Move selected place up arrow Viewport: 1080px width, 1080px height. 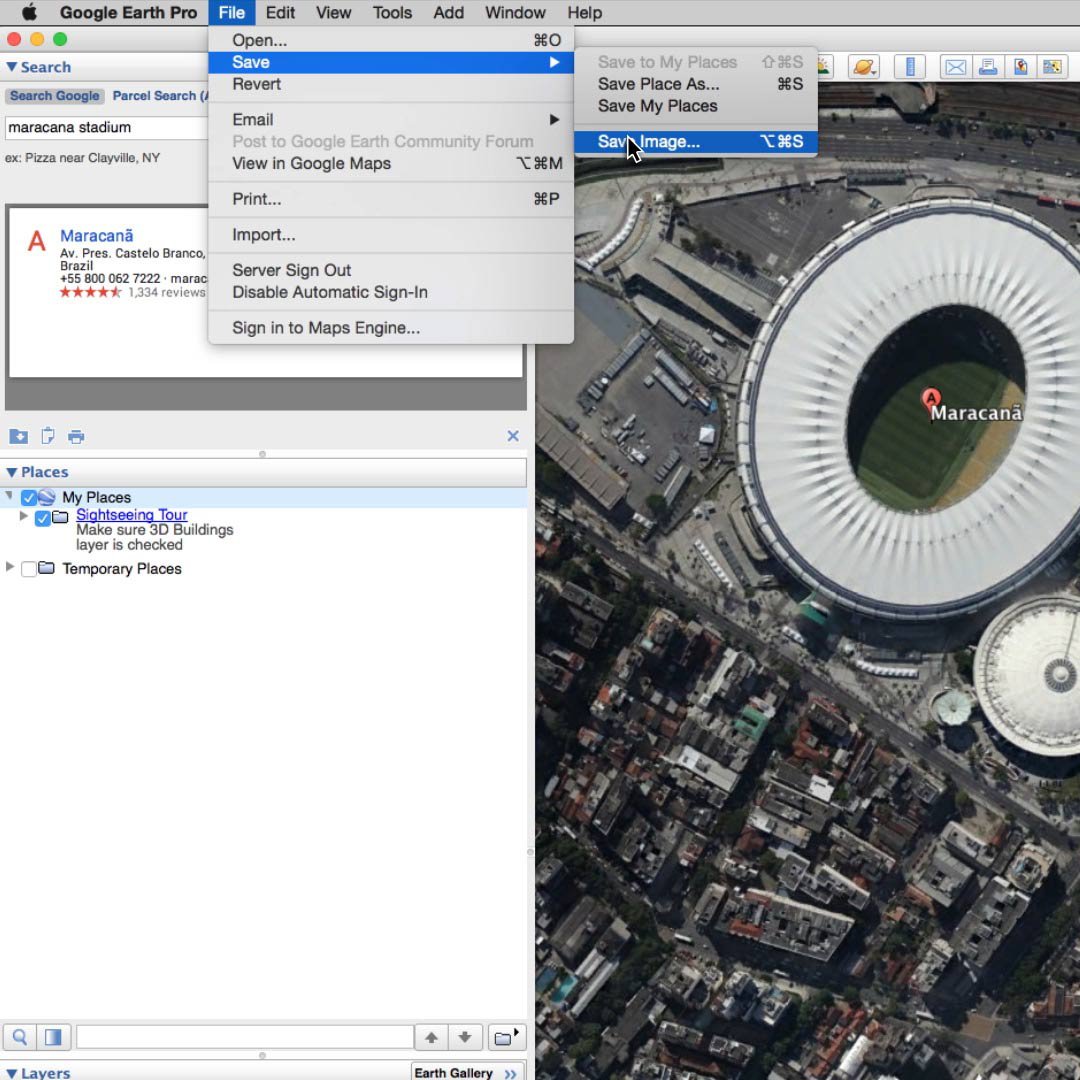[x=431, y=1037]
